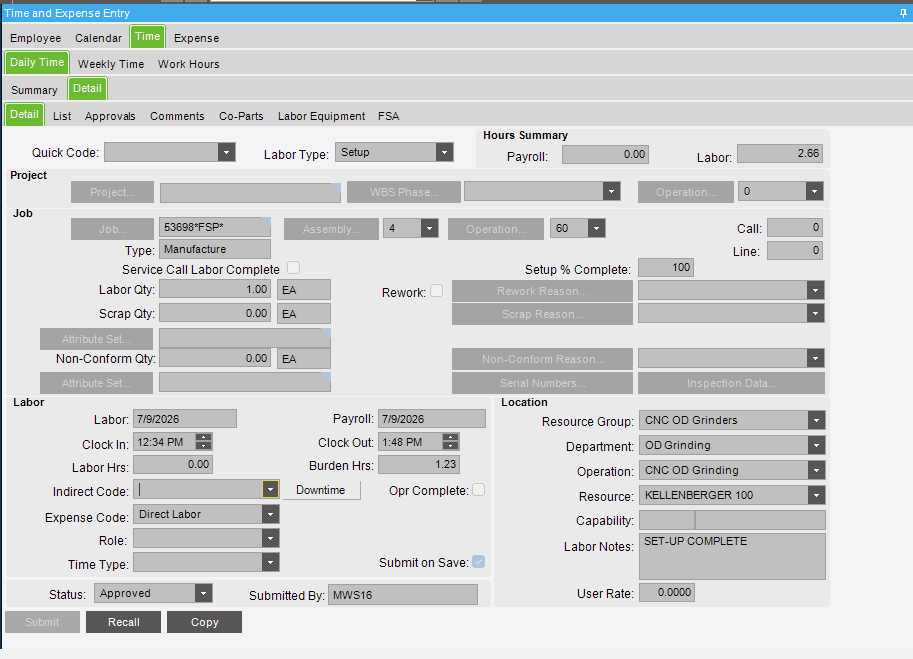Expand the Resource Group dropdown
This screenshot has width=913, height=659.
tap(816, 420)
